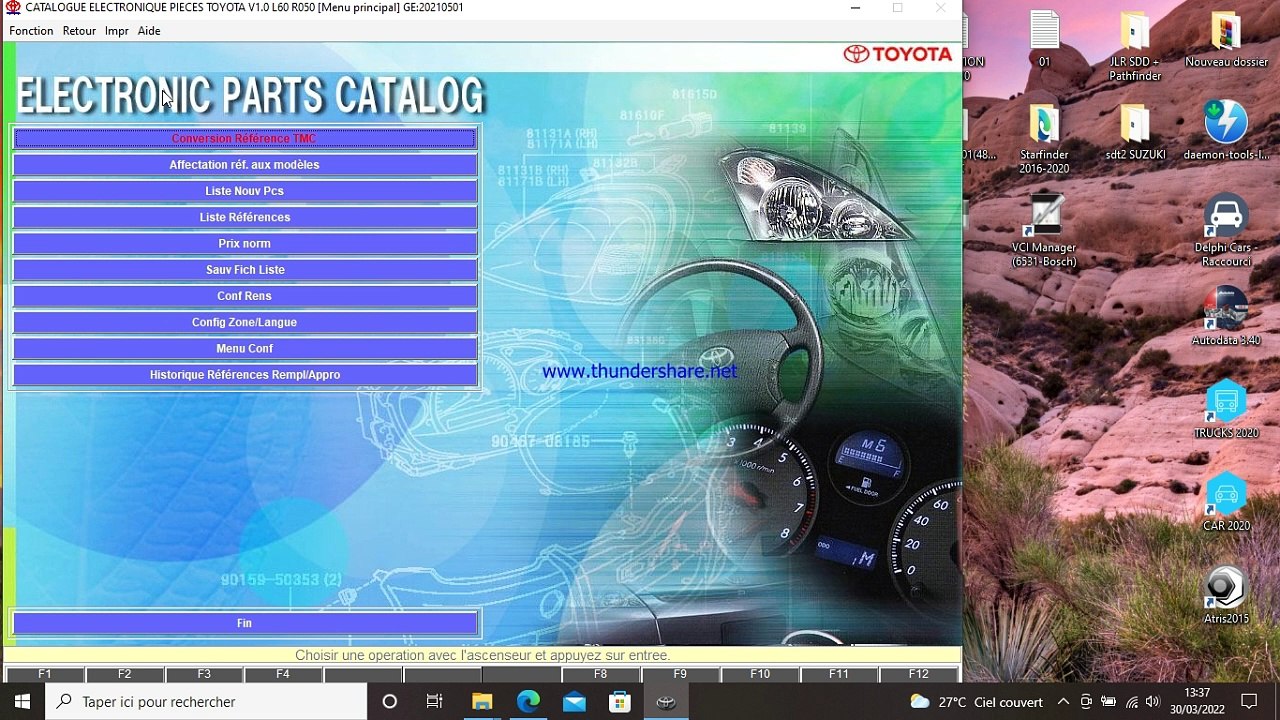Image resolution: width=1280 pixels, height=720 pixels.
Task: Open Task View from the taskbar
Action: click(435, 702)
